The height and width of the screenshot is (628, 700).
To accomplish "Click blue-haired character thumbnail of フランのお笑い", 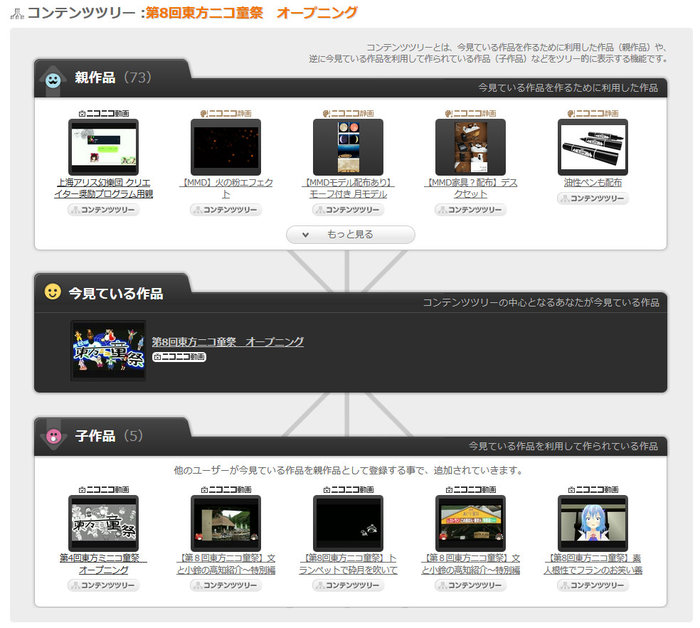I will (x=593, y=523).
